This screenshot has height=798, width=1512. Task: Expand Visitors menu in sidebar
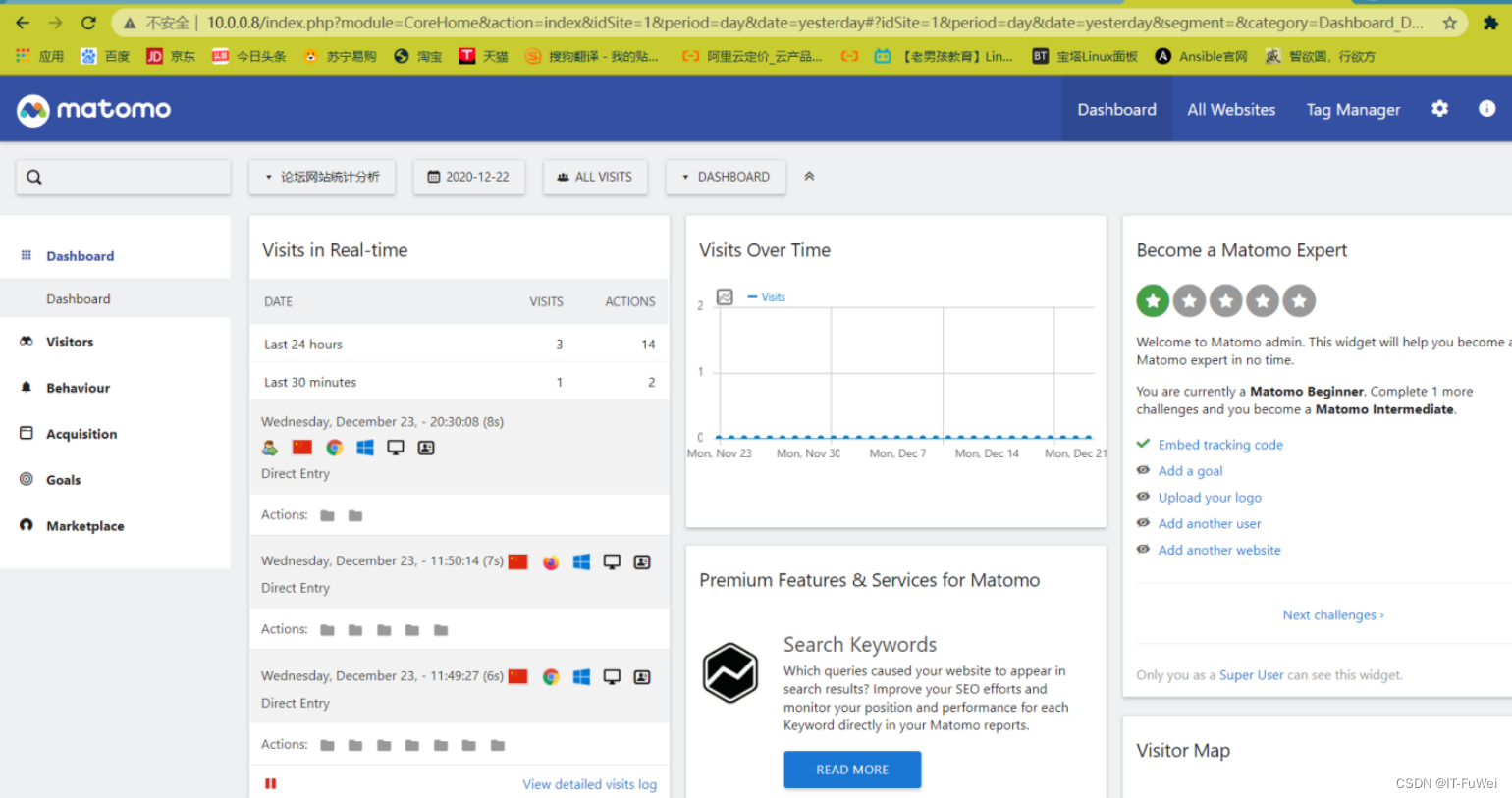tap(70, 342)
